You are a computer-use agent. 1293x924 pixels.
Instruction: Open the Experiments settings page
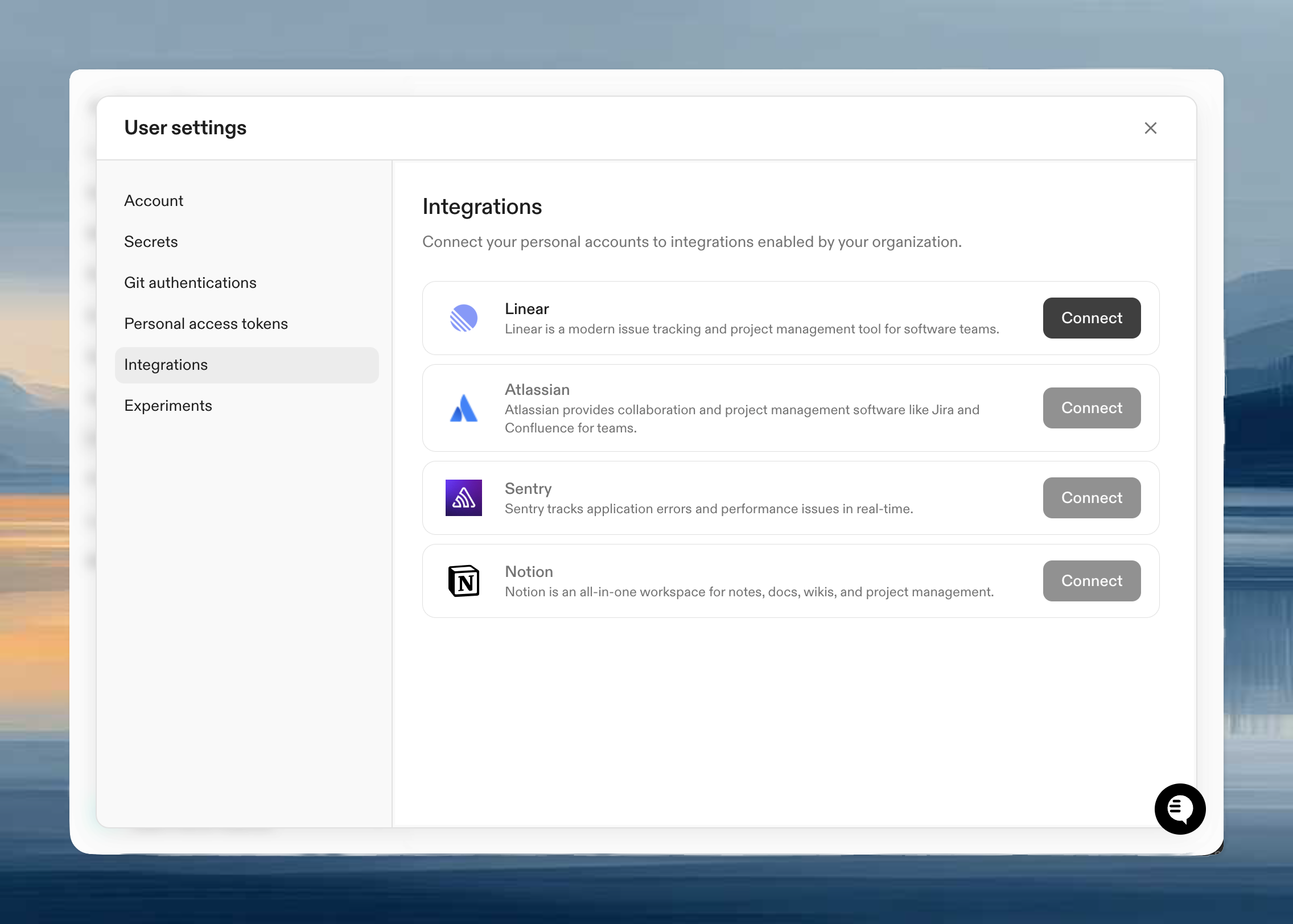point(168,405)
